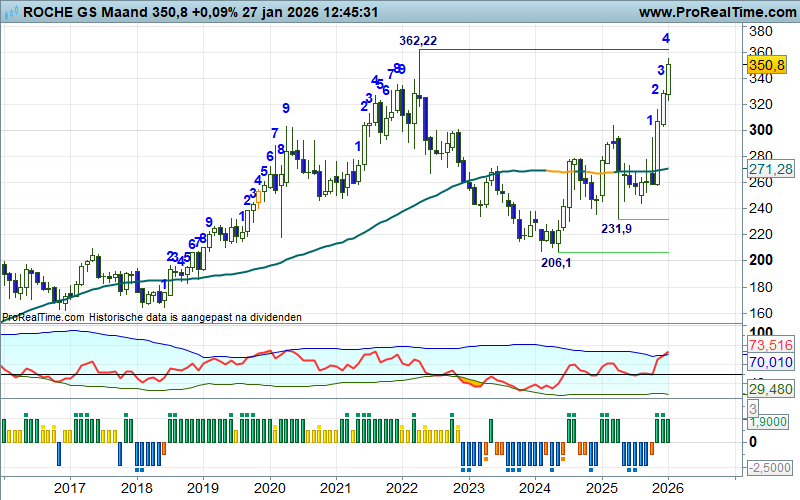
Task: Click the ProRealTime.com dividend notice text
Action: tap(151, 317)
